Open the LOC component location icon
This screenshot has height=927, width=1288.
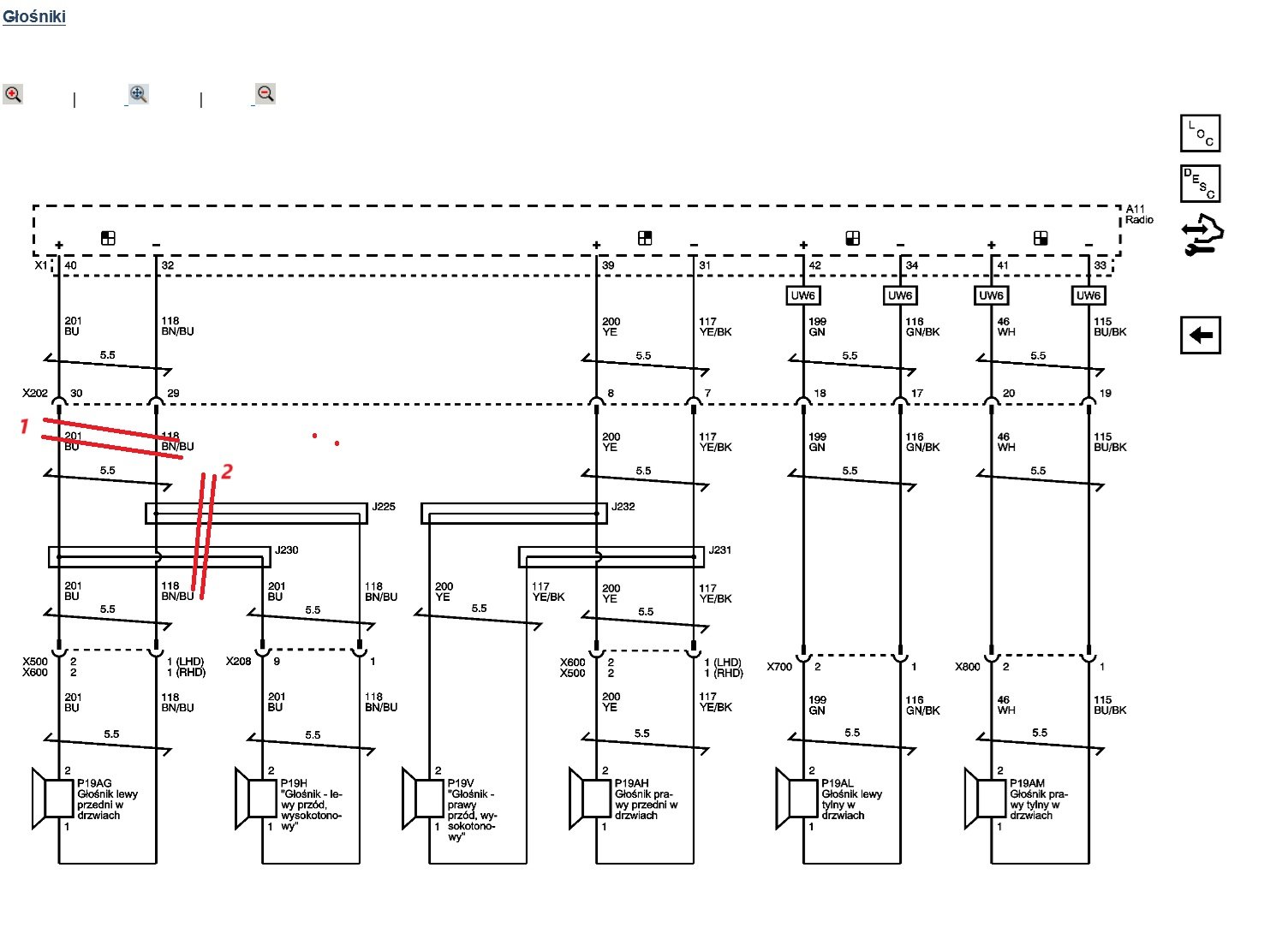(x=1200, y=134)
